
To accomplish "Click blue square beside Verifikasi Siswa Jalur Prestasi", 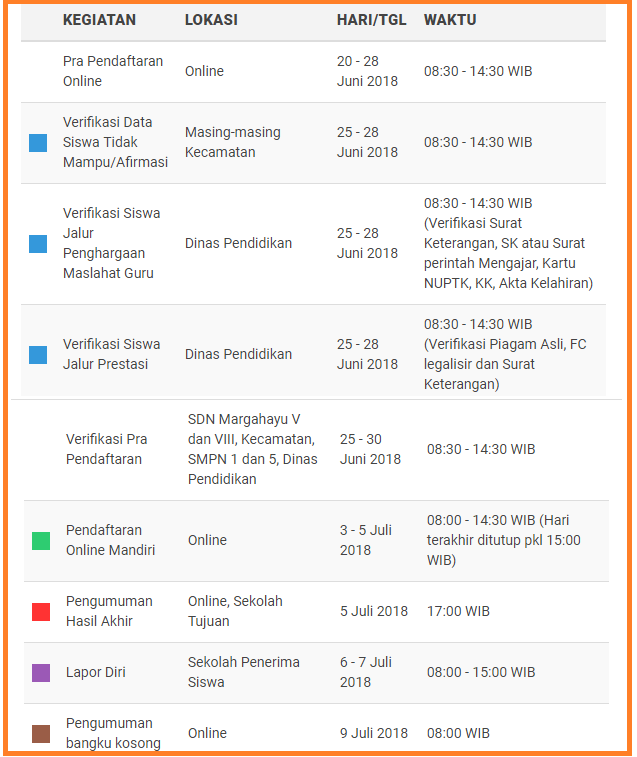I will tap(38, 354).
